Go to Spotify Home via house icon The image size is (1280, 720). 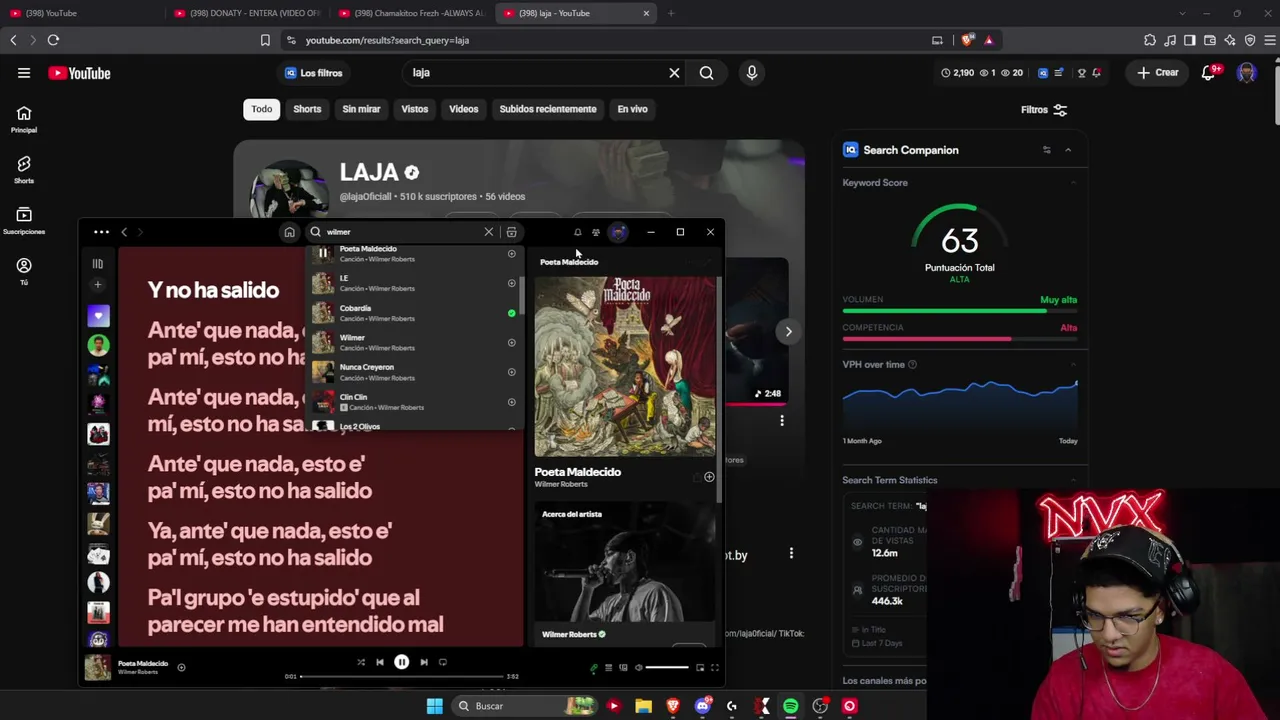289,232
